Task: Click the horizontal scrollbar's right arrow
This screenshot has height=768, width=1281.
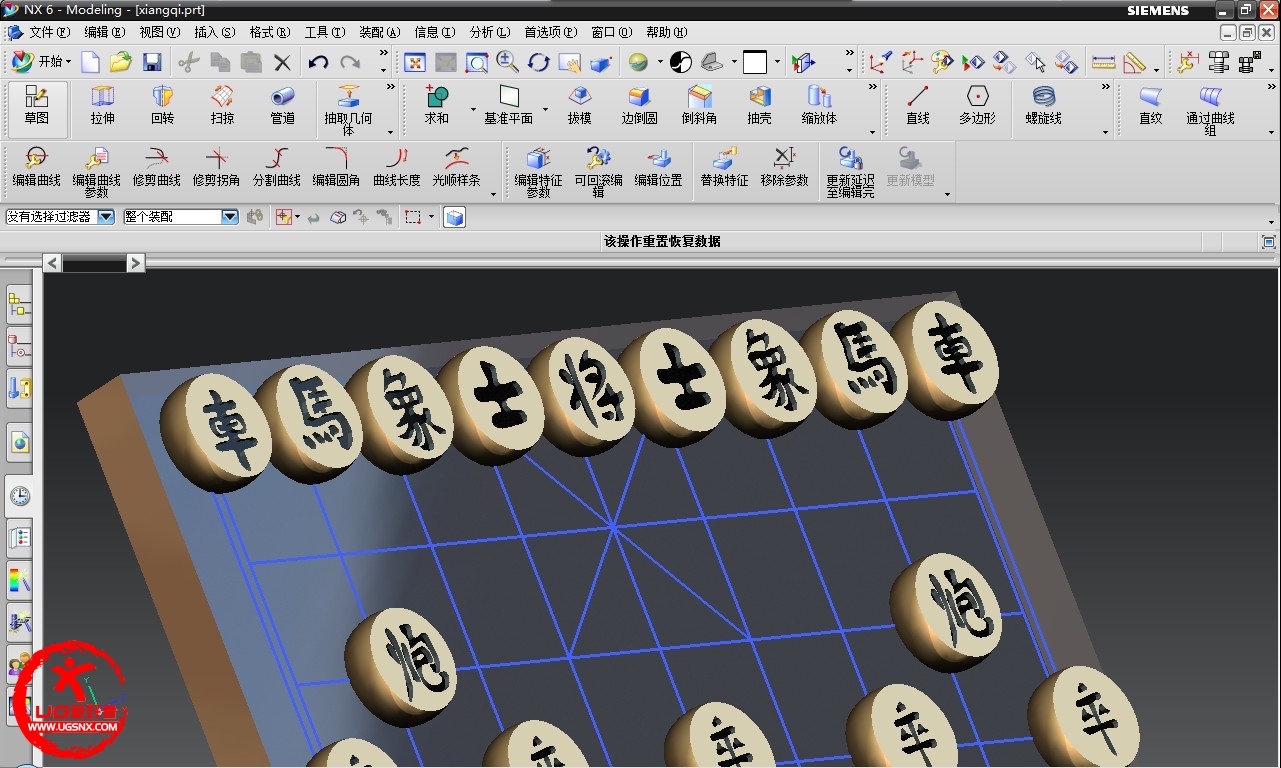Action: tap(136, 262)
